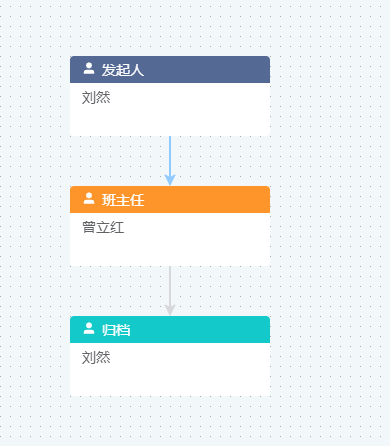Click the blue arrowhead pointing to 班主任
The height and width of the screenshot is (446, 390).
click(170, 180)
